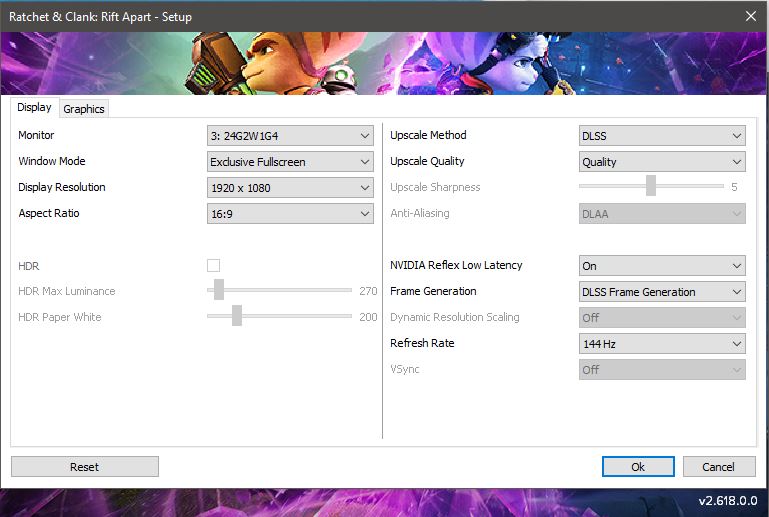769x517 pixels.
Task: Expand the Display Resolution dropdown
Action: [290, 187]
